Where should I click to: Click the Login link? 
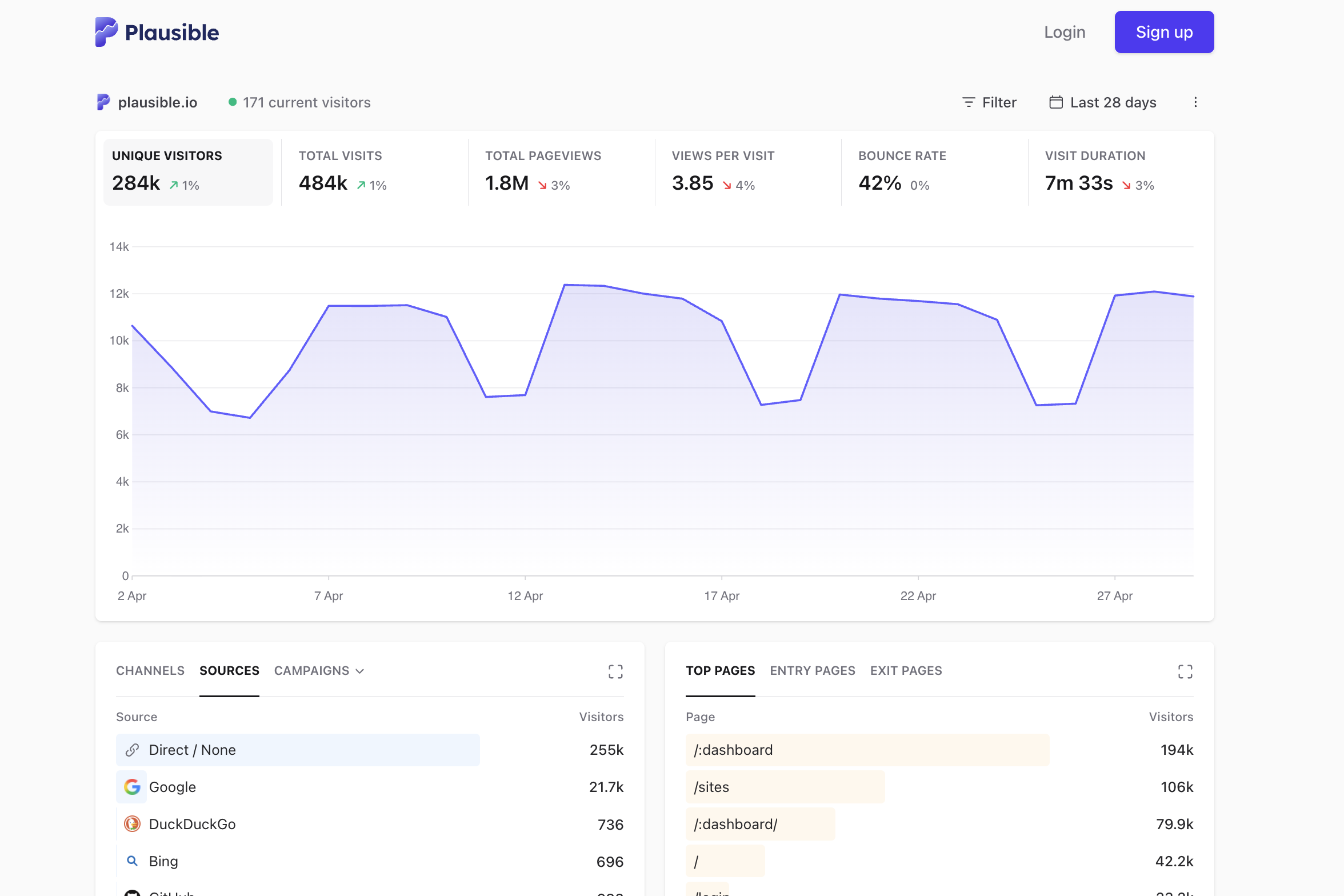coord(1065,32)
